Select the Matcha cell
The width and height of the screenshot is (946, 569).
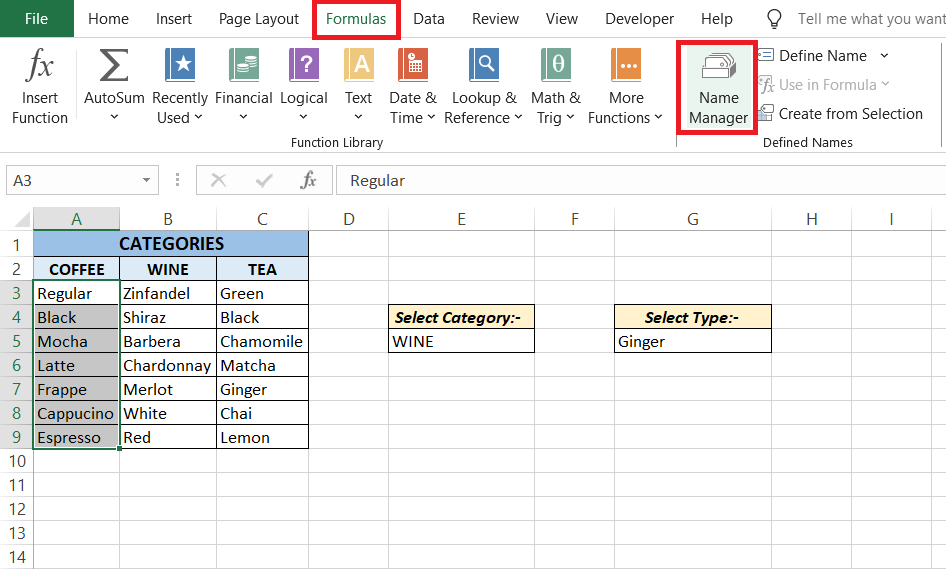[262, 366]
